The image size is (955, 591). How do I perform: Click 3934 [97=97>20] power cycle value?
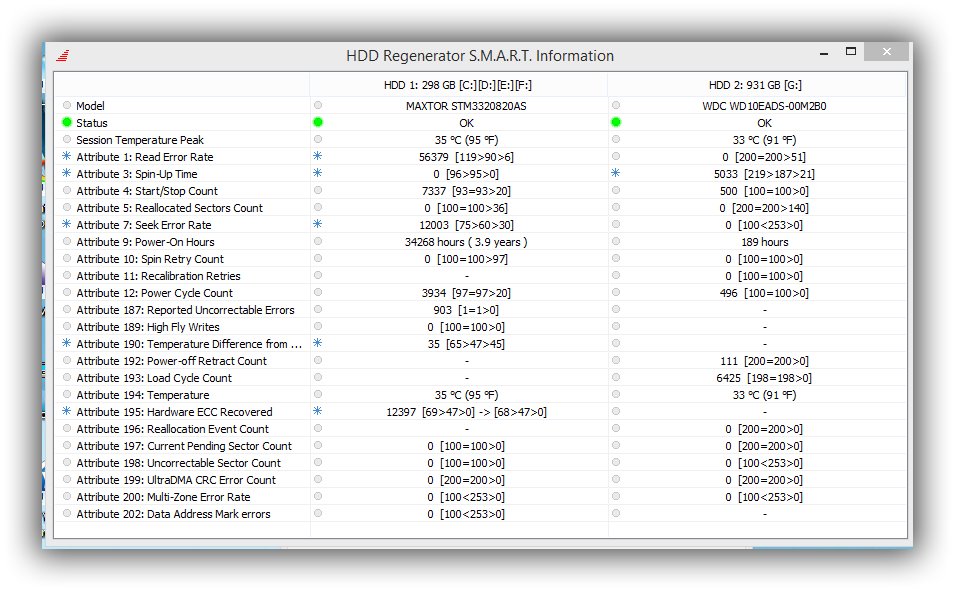coord(466,294)
